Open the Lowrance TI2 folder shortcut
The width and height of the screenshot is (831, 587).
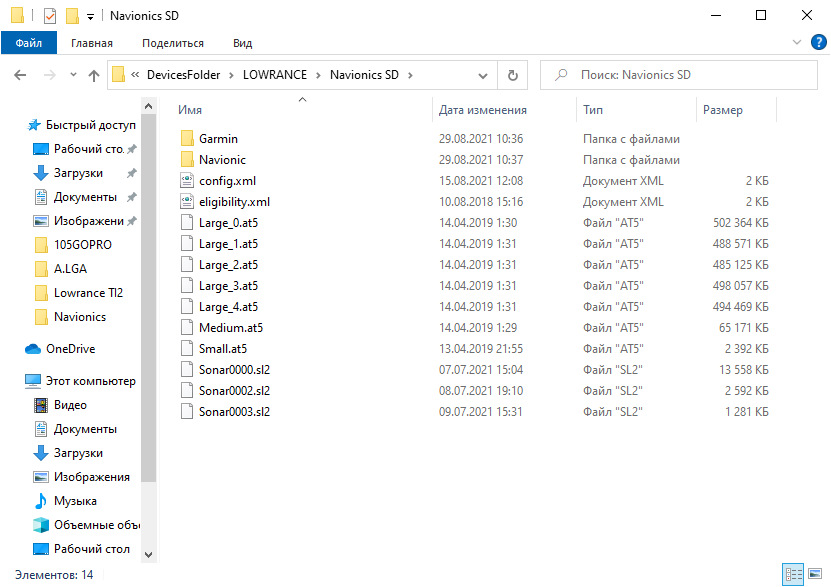pyautogui.click(x=88, y=293)
